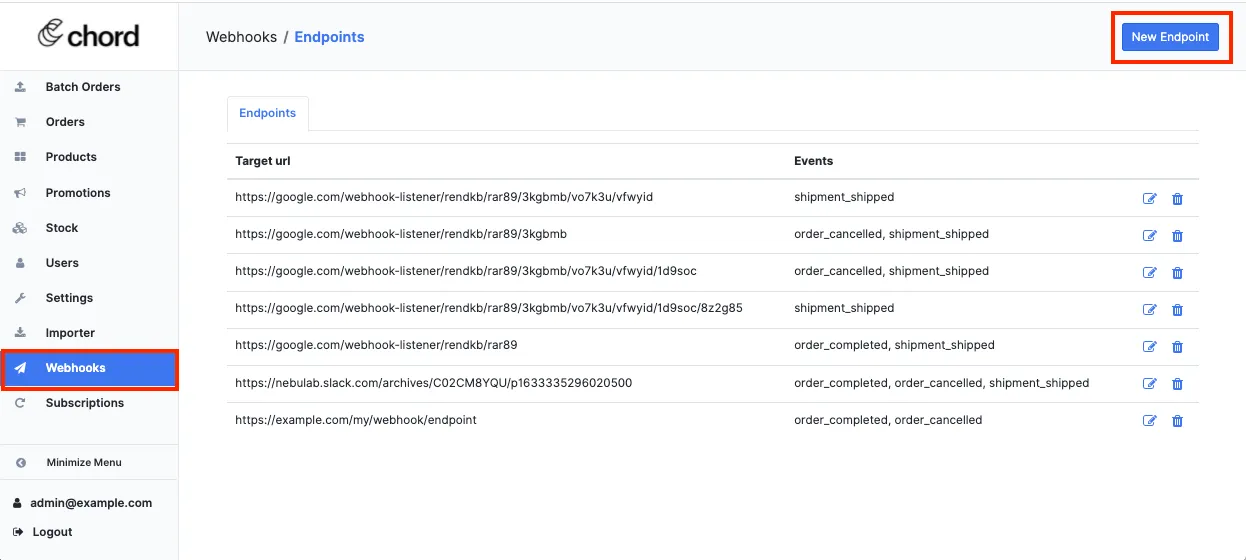Delete the endpoint ending in rar89/3kgbmb
Screen dimensions: 1246x560
[1177, 236]
